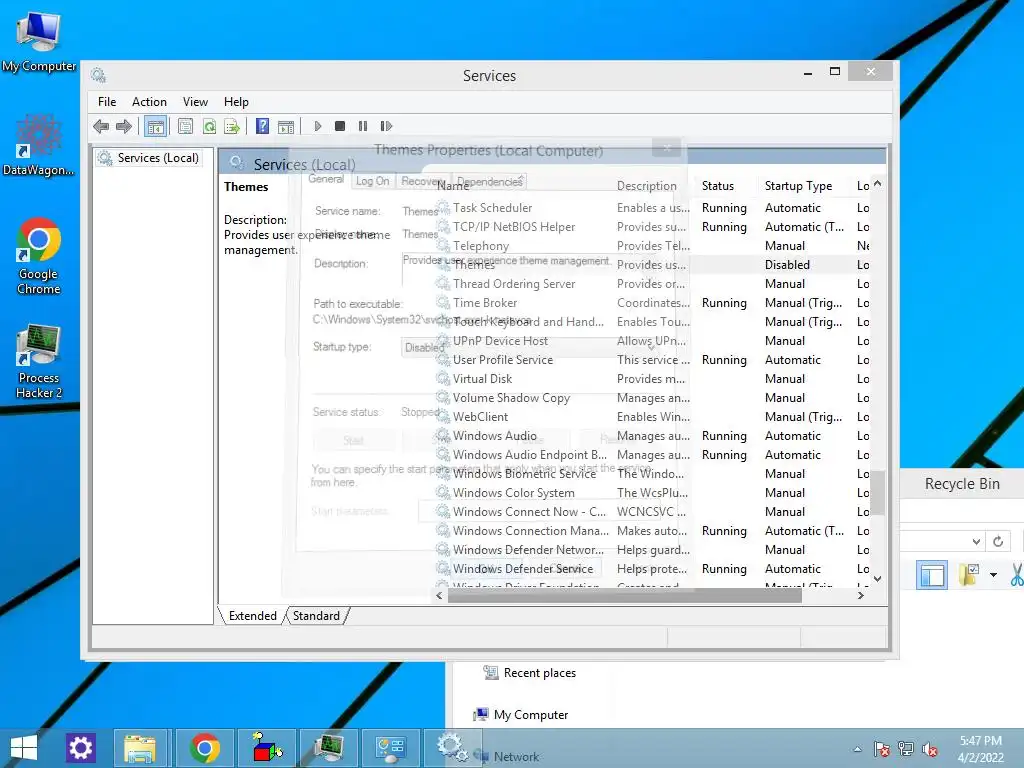Click the vertical scrollbar down arrow
Image resolution: width=1024 pixels, height=768 pixels.
878,578
